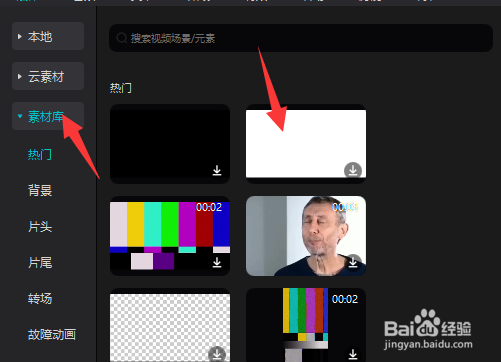Select the vertical glitch color bars thumbnail
The height and width of the screenshot is (362, 501).
tap(306, 325)
